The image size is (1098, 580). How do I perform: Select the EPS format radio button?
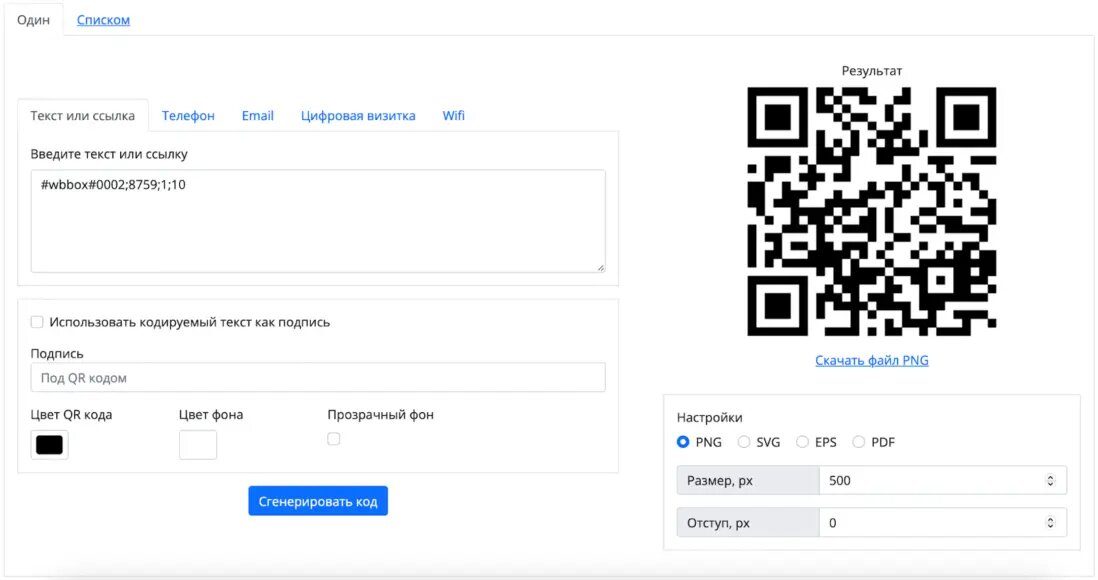tap(802, 442)
